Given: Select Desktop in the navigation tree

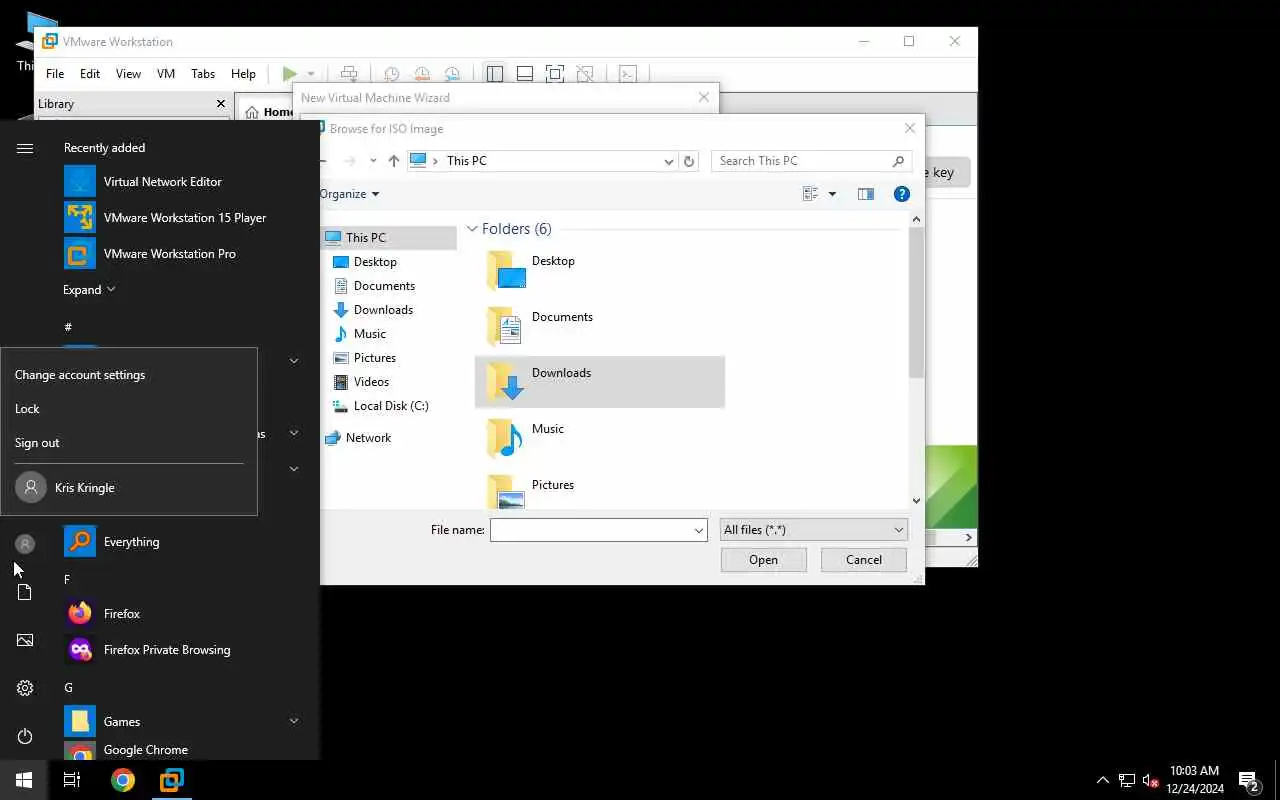Looking at the screenshot, I should 375,262.
